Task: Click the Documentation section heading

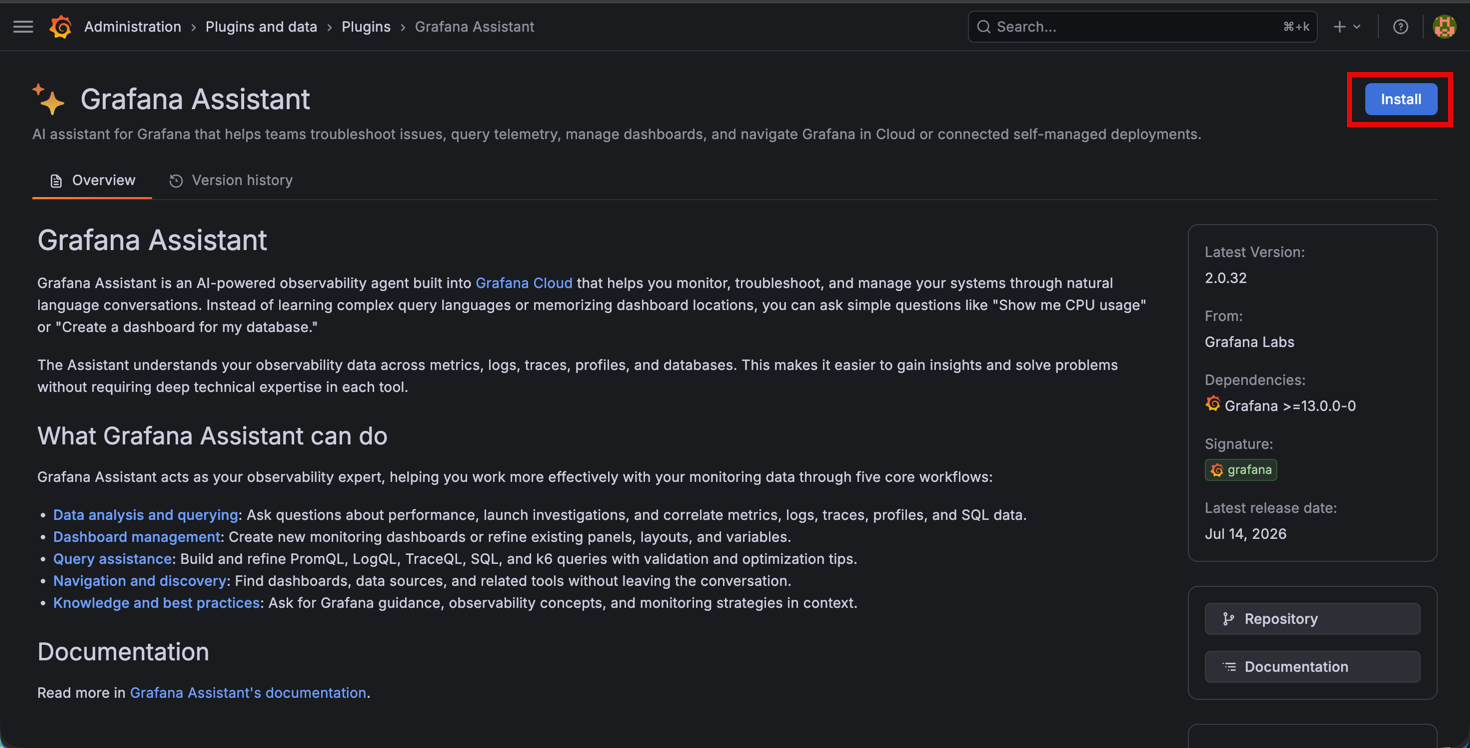Action: [123, 652]
